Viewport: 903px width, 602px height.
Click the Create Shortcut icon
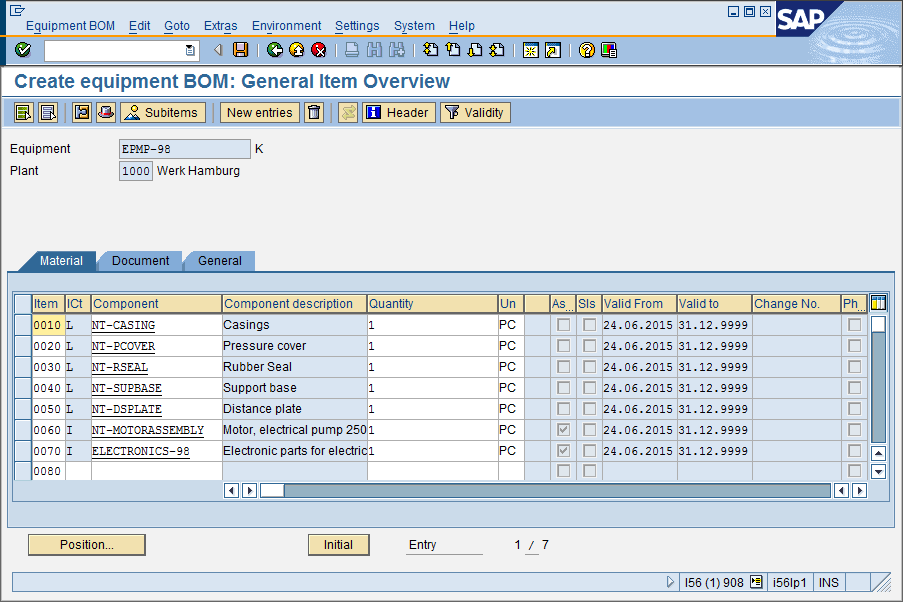pyautogui.click(x=553, y=50)
